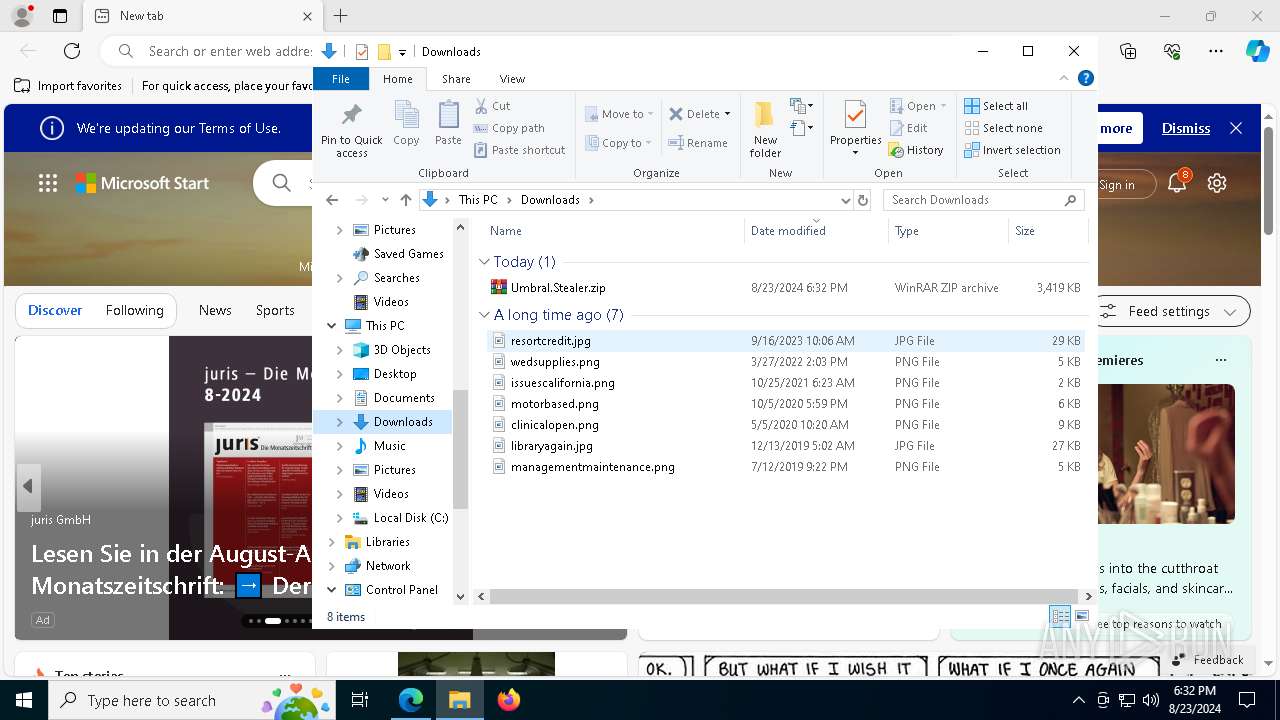The width and height of the screenshot is (1280, 720).
Task: Open Delete dropdown arrow
Action: coord(727,114)
